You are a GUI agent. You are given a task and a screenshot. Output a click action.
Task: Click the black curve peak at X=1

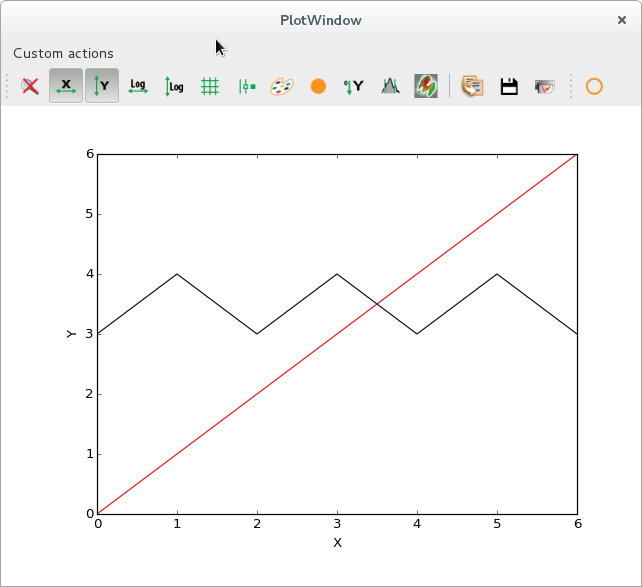[177, 274]
